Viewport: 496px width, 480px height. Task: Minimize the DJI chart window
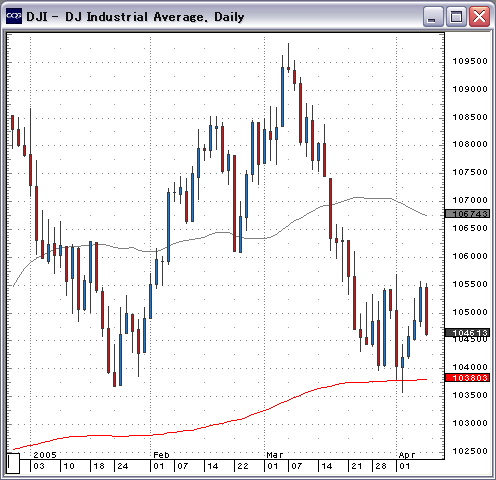point(433,16)
